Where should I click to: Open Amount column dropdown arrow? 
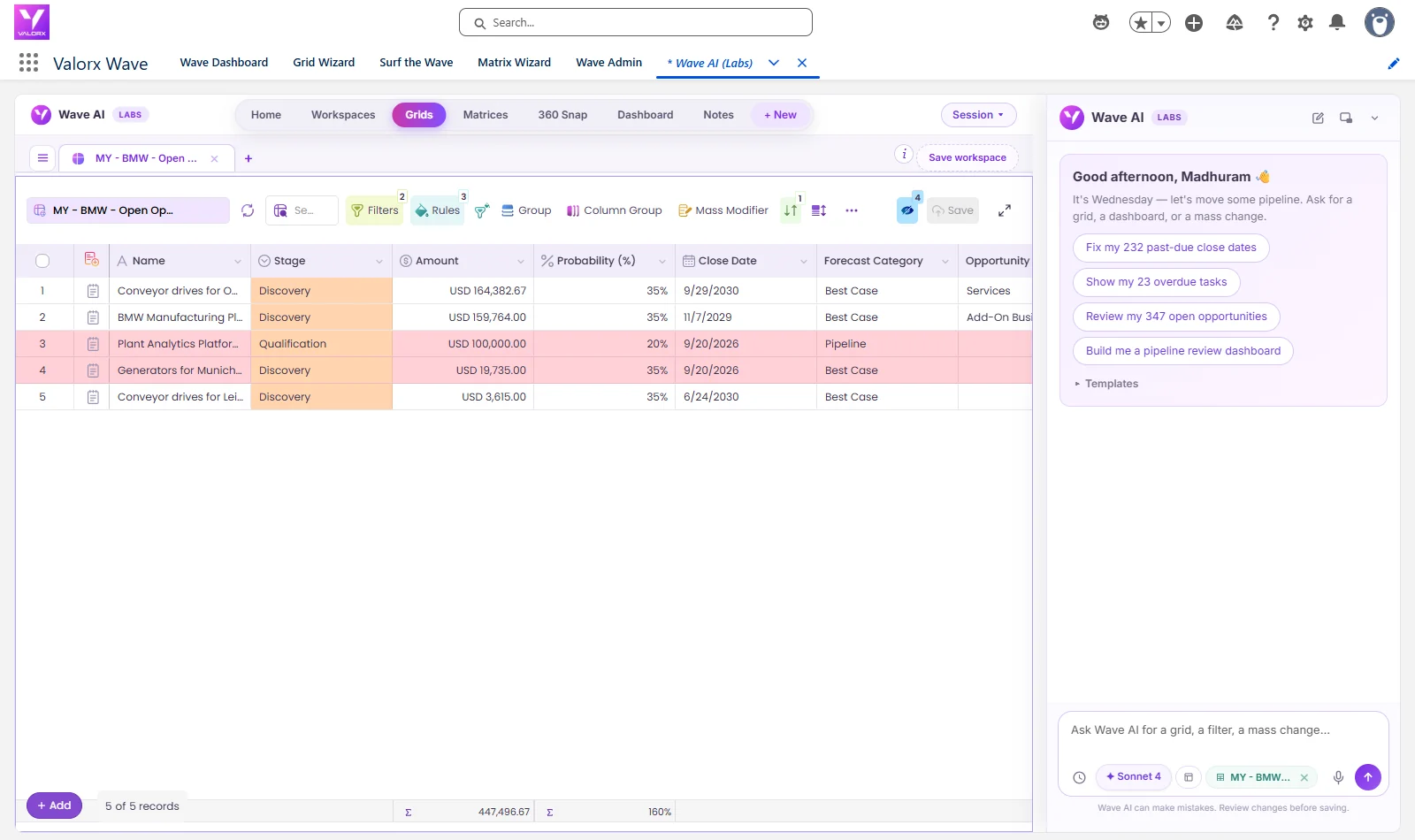coord(521,261)
